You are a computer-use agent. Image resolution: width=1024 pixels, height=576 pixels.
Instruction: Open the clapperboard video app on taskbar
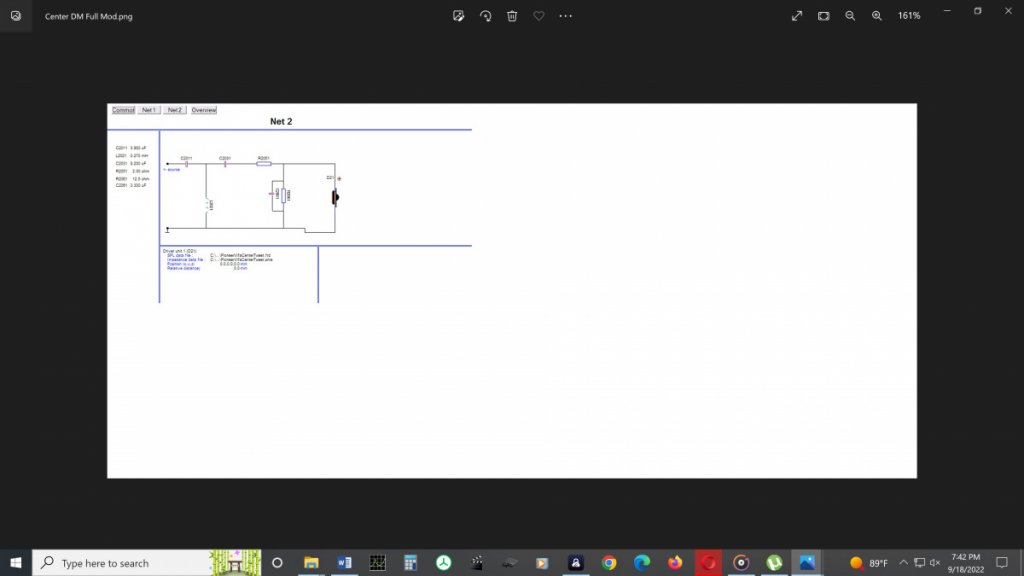pos(477,562)
